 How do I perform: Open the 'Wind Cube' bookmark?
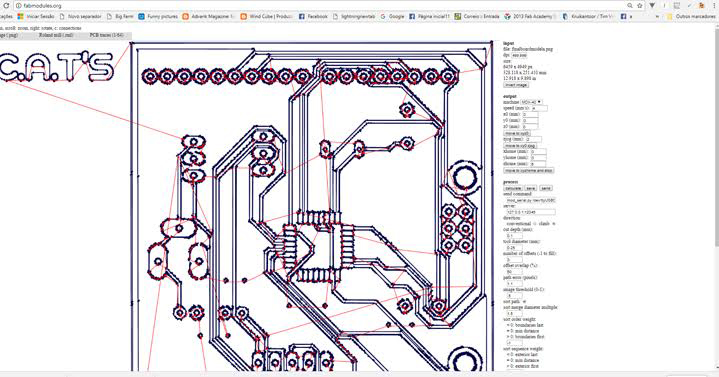pos(267,16)
